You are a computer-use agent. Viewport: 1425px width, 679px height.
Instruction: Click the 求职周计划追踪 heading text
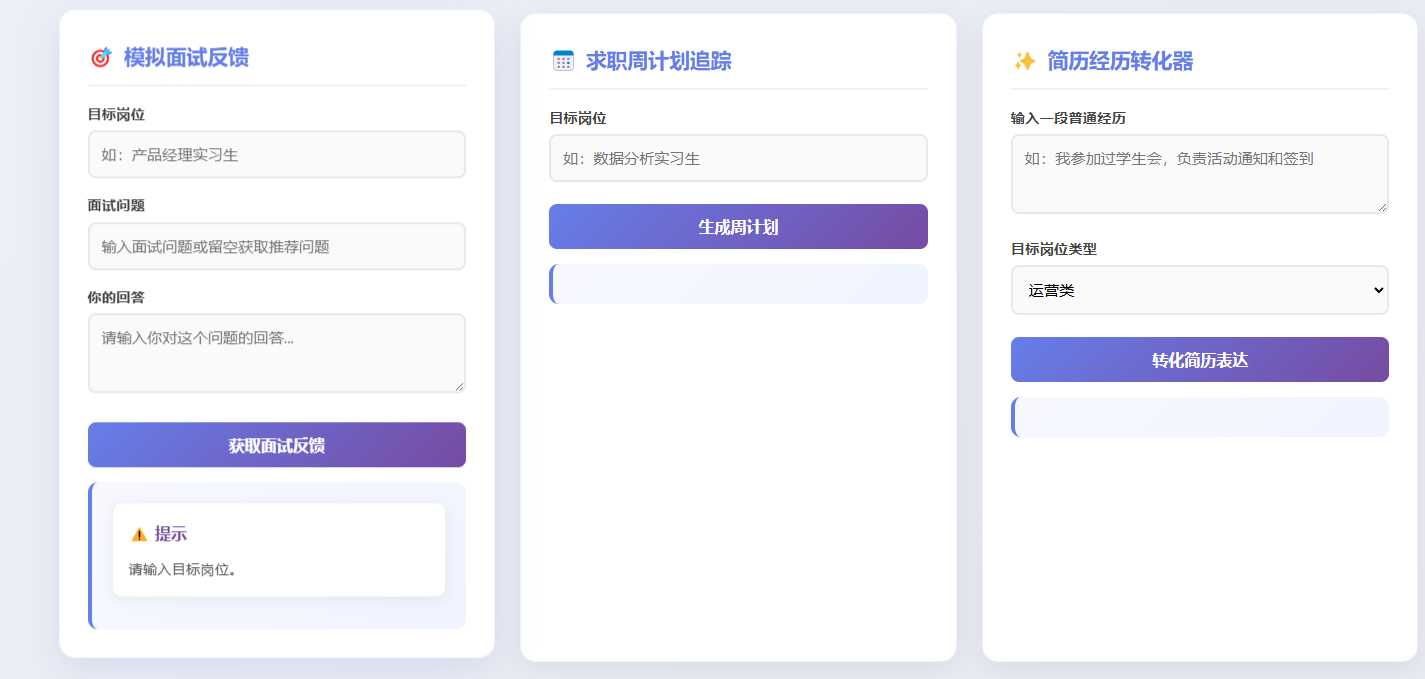click(x=658, y=62)
